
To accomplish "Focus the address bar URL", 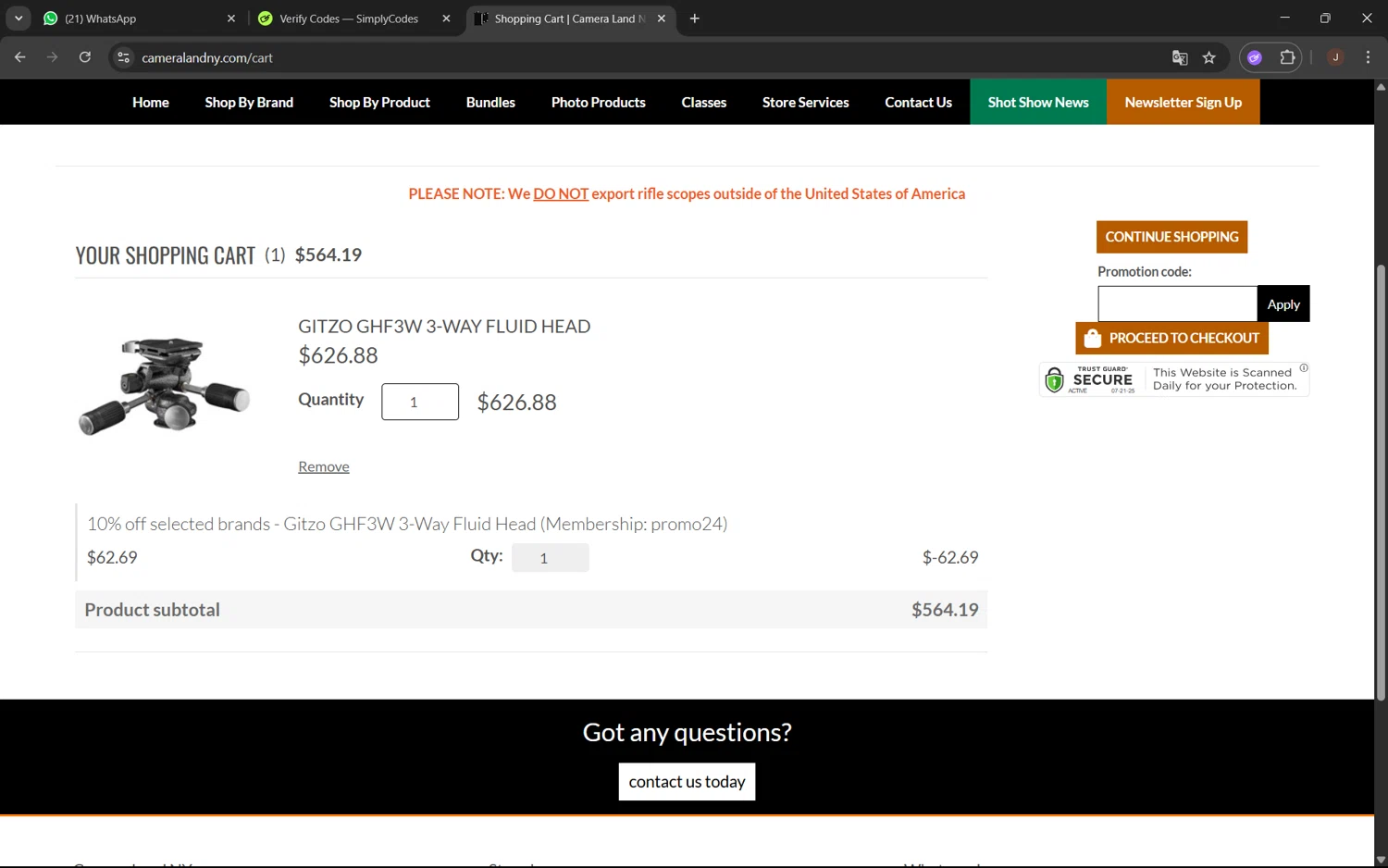I will point(207,57).
